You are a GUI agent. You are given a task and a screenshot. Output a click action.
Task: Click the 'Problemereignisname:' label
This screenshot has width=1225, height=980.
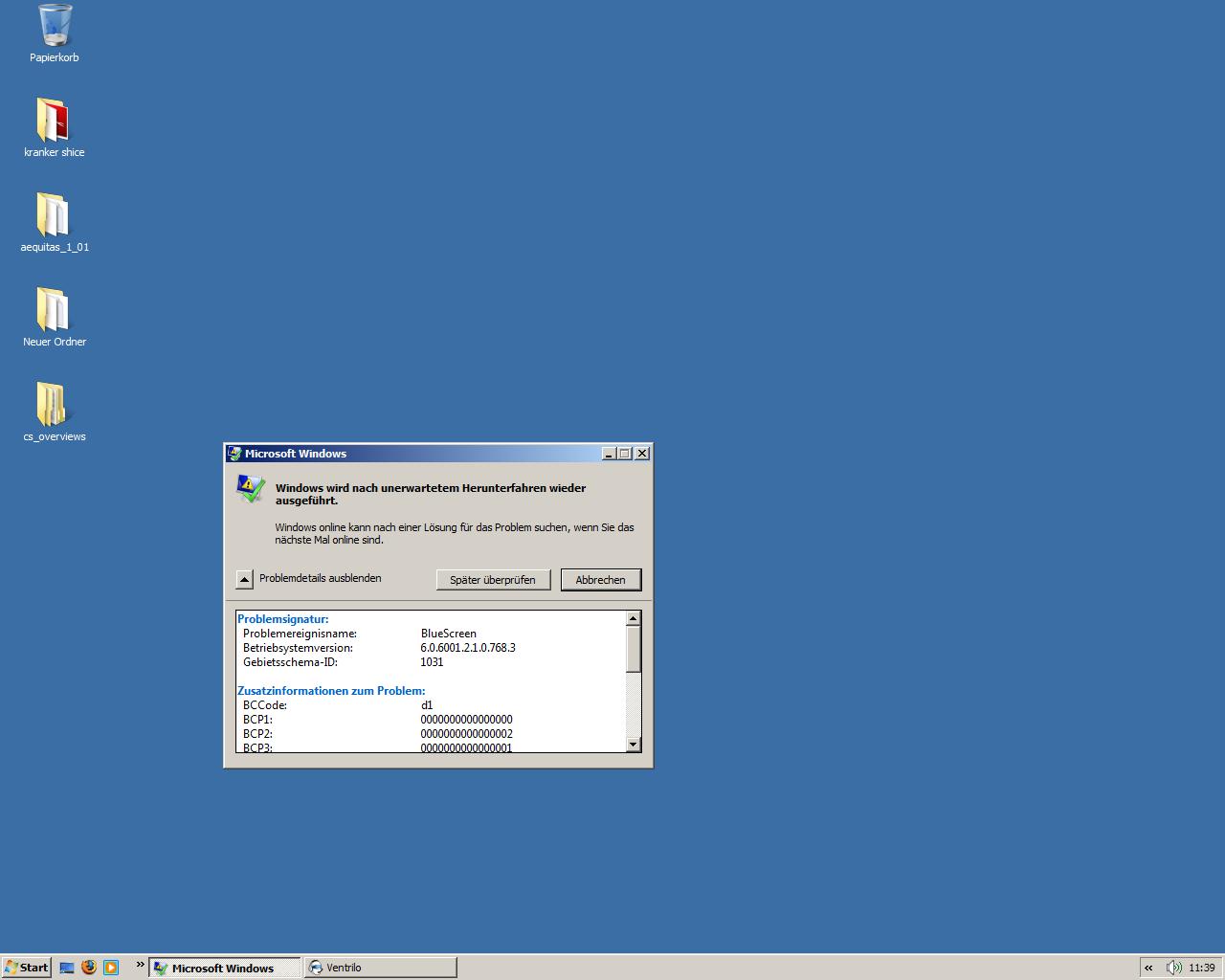click(x=300, y=634)
